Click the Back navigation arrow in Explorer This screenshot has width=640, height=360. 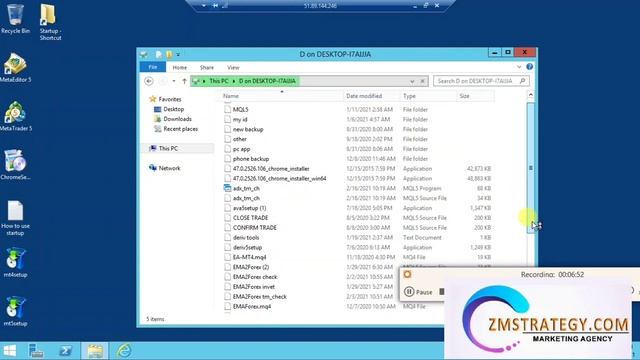pyautogui.click(x=149, y=81)
